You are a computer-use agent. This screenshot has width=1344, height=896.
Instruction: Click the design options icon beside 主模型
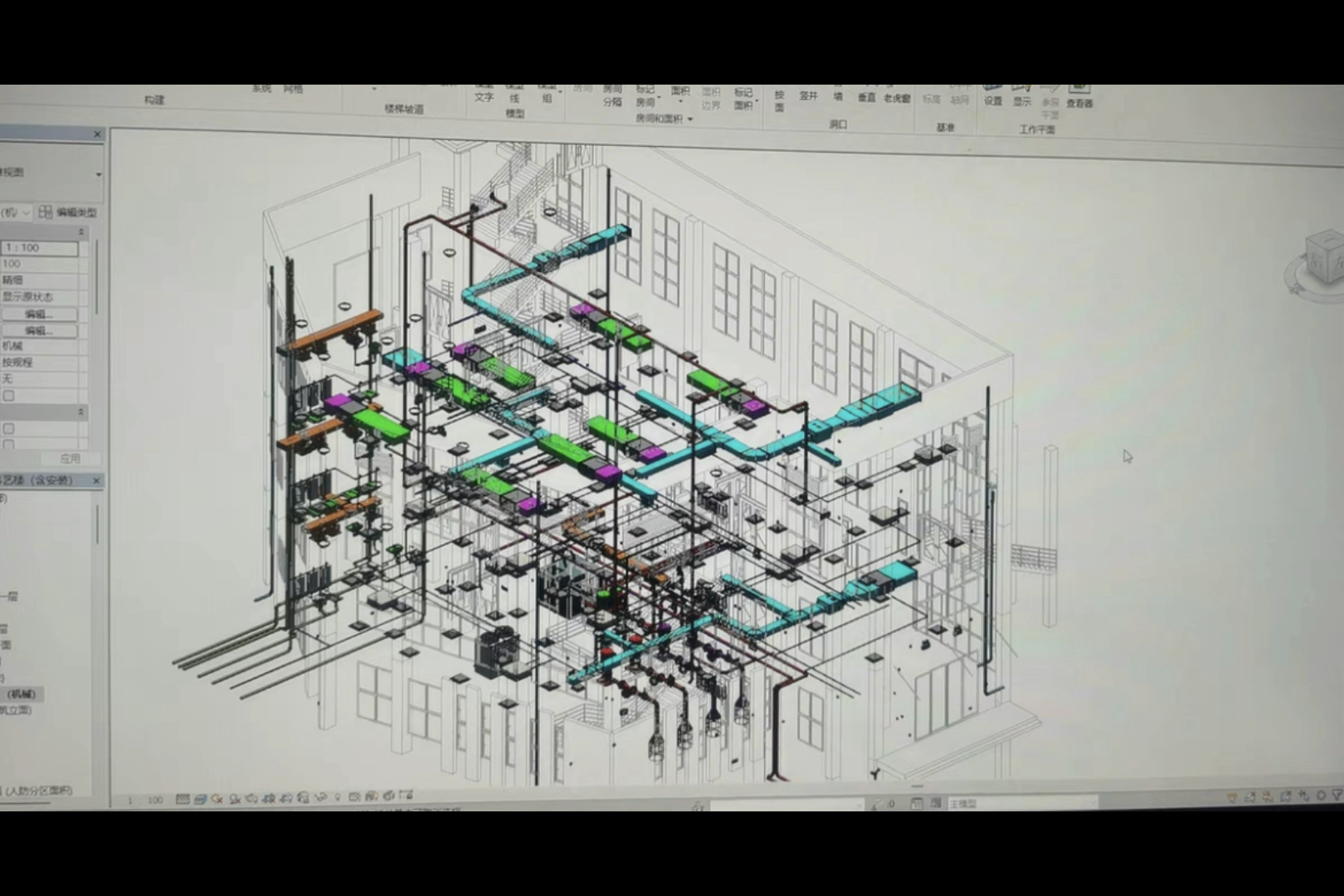tap(935, 803)
